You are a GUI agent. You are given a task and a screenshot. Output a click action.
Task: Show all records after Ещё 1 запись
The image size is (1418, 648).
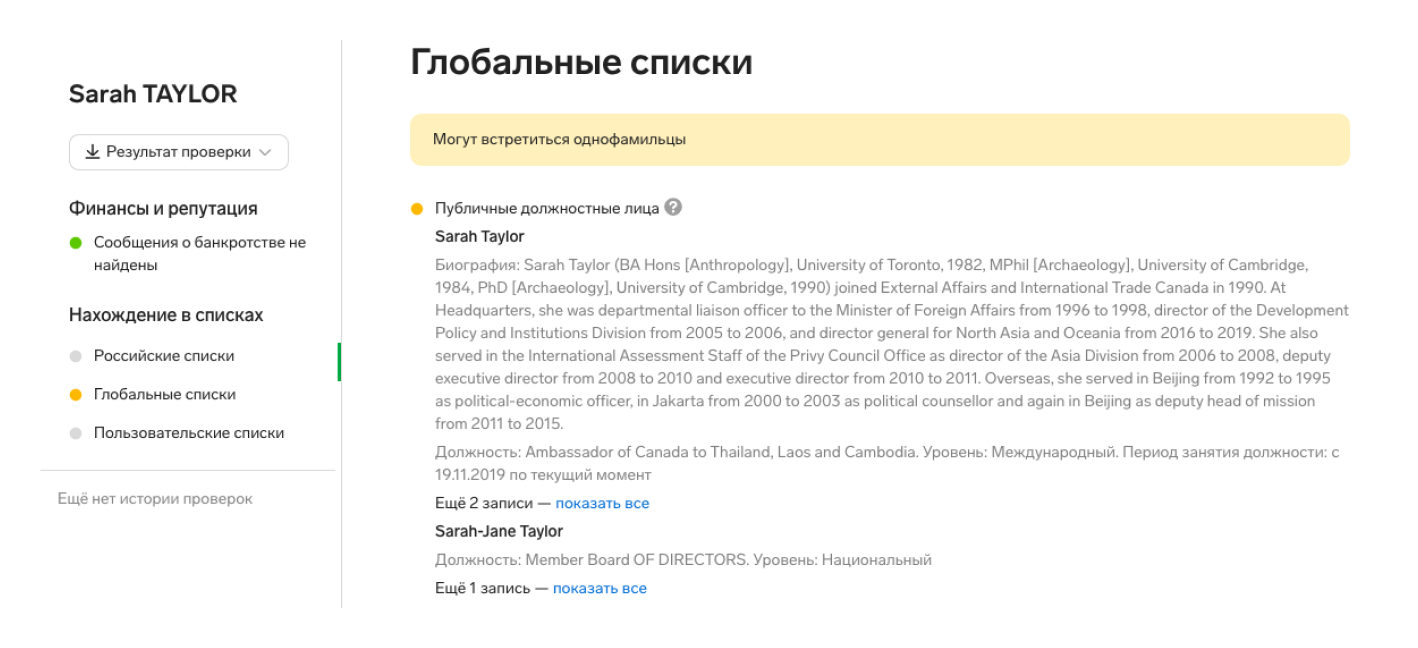(599, 588)
